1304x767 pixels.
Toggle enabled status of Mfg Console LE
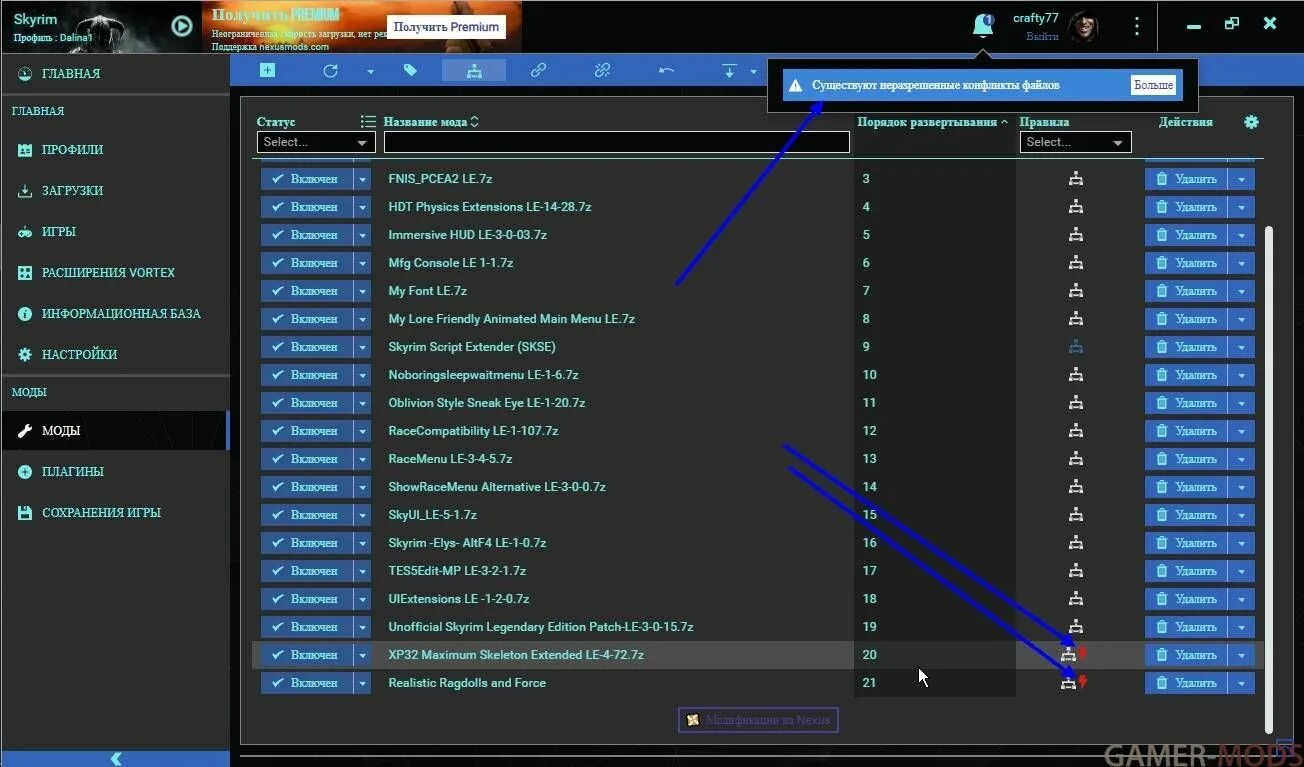[306, 263]
